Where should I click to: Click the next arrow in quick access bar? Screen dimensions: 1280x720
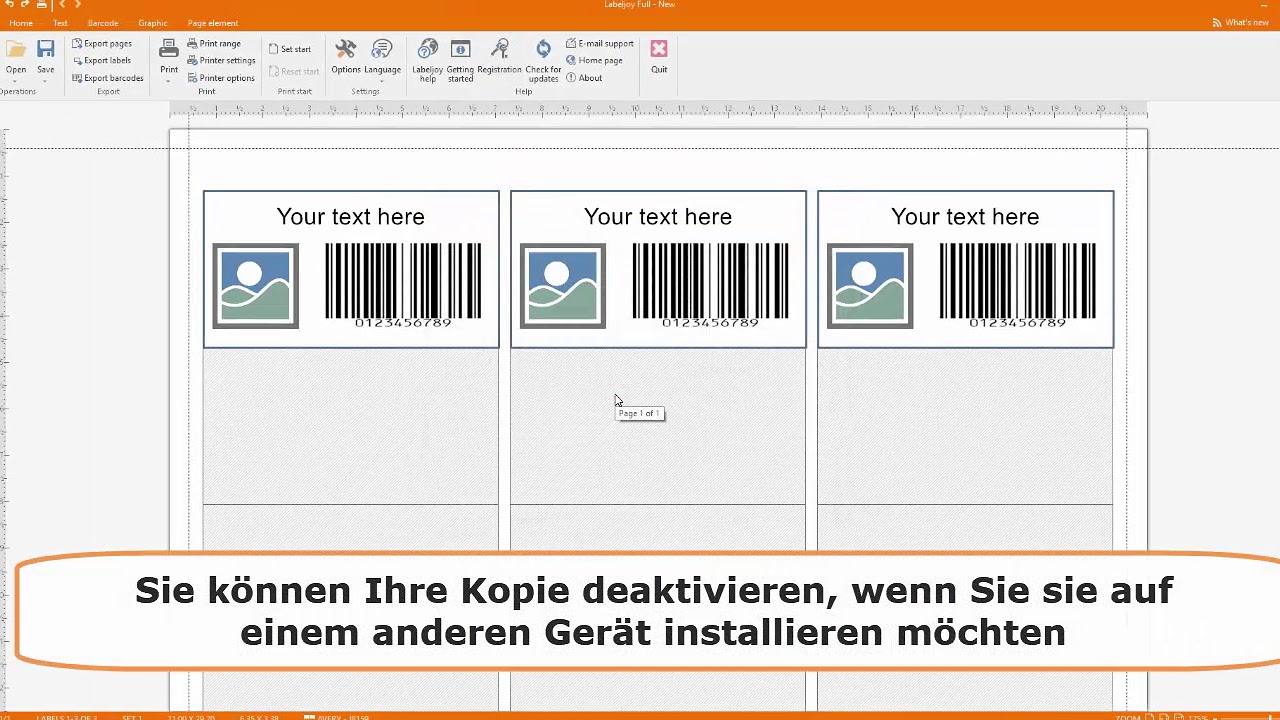(78, 5)
